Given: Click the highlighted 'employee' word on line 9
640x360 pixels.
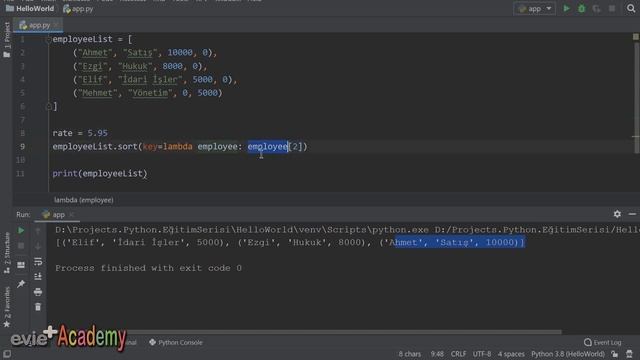Looking at the screenshot, I should (267, 147).
